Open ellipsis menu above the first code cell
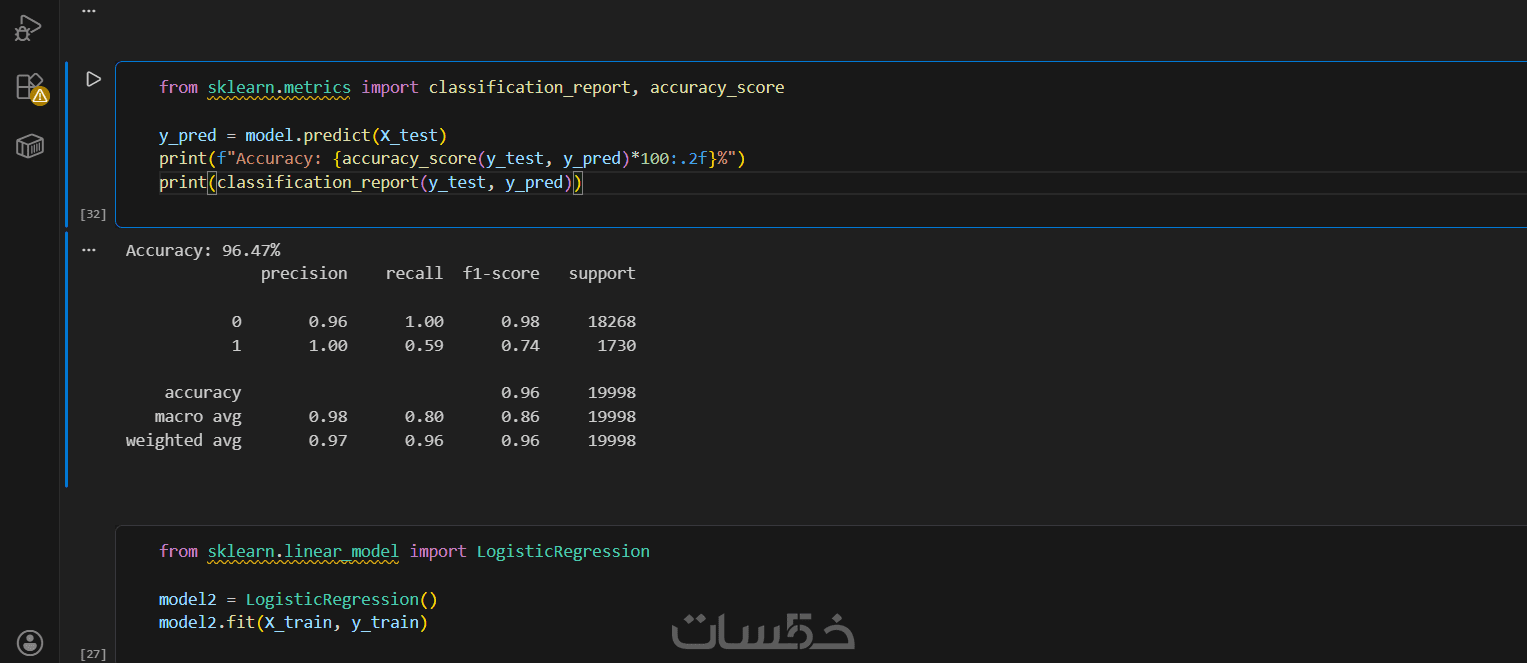Image resolution: width=1527 pixels, height=663 pixels. [x=89, y=11]
